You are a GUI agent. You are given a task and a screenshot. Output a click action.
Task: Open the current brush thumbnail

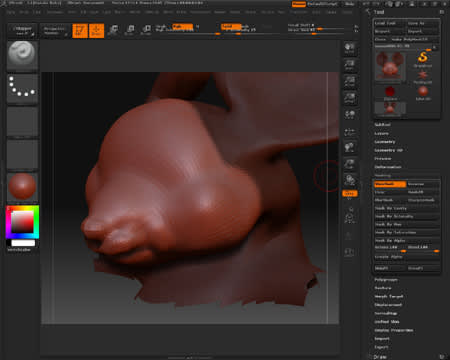pos(22,55)
